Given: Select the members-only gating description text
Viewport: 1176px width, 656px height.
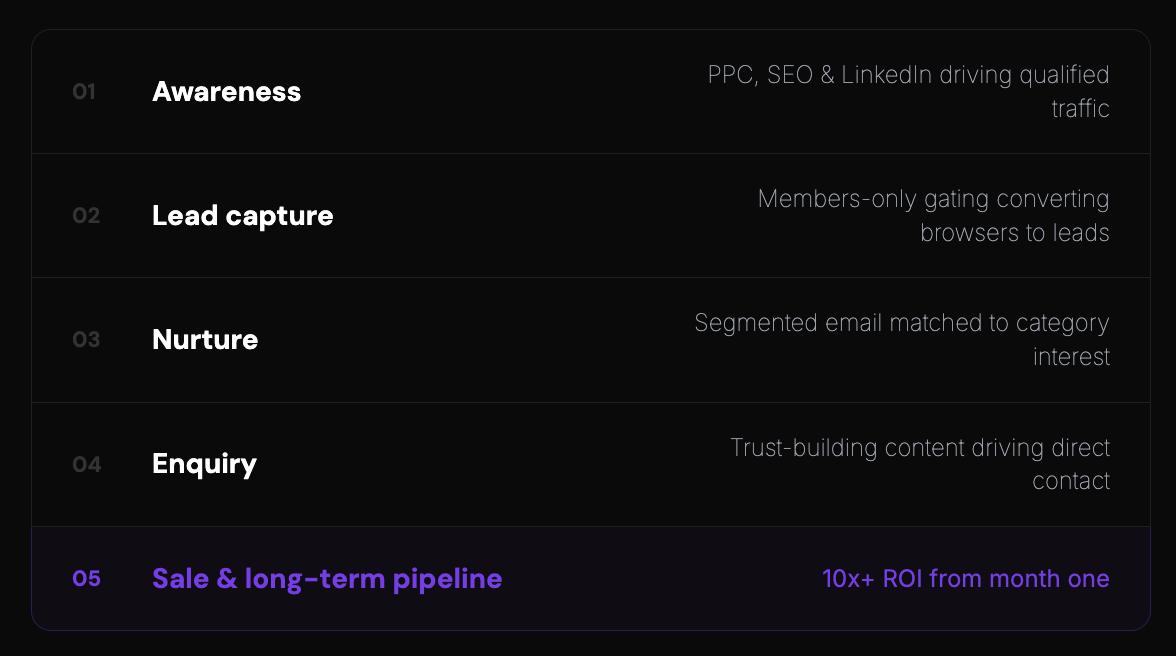Looking at the screenshot, I should (x=933, y=216).
